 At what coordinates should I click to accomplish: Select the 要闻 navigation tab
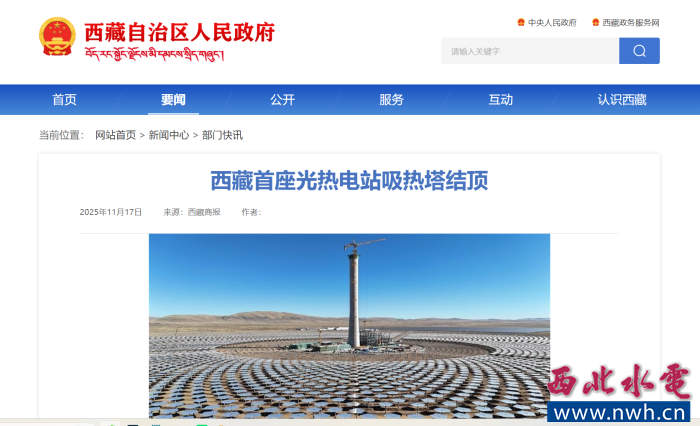[x=173, y=100]
